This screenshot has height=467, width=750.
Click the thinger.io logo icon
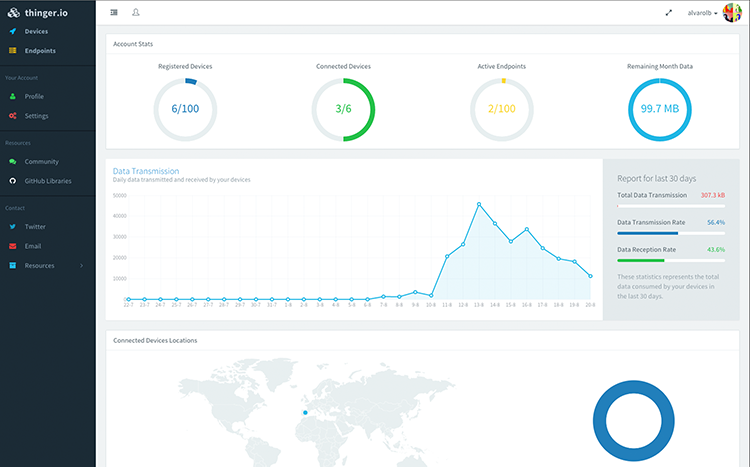point(13,12)
